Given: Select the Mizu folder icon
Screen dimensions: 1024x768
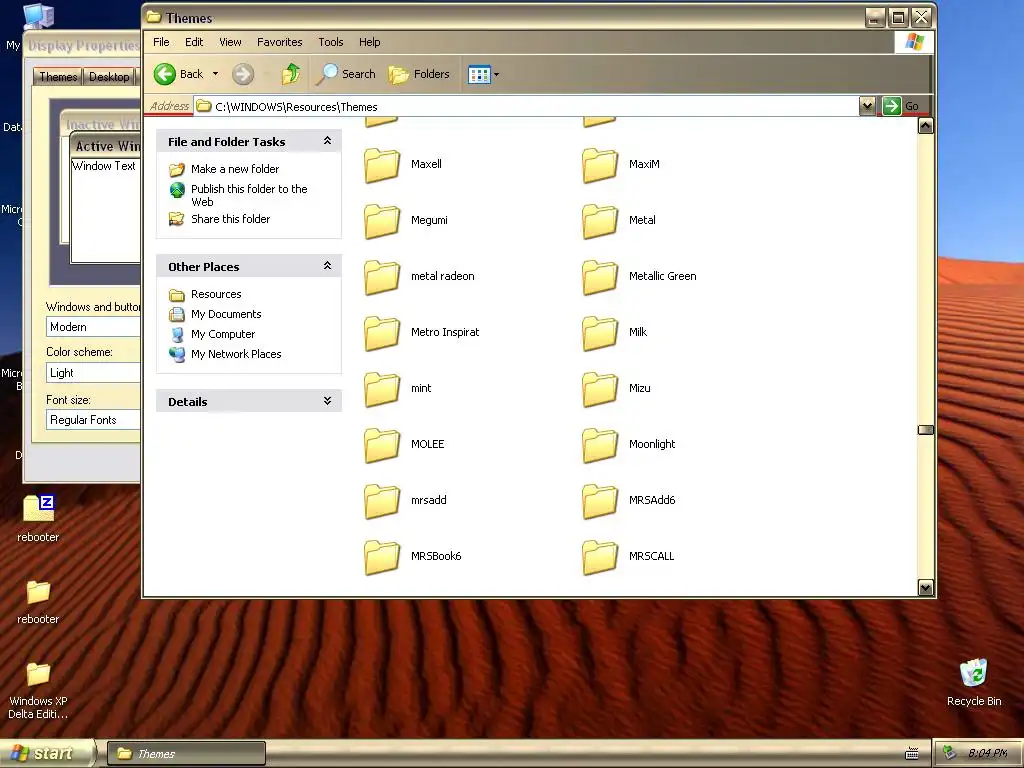Looking at the screenshot, I should (600, 389).
